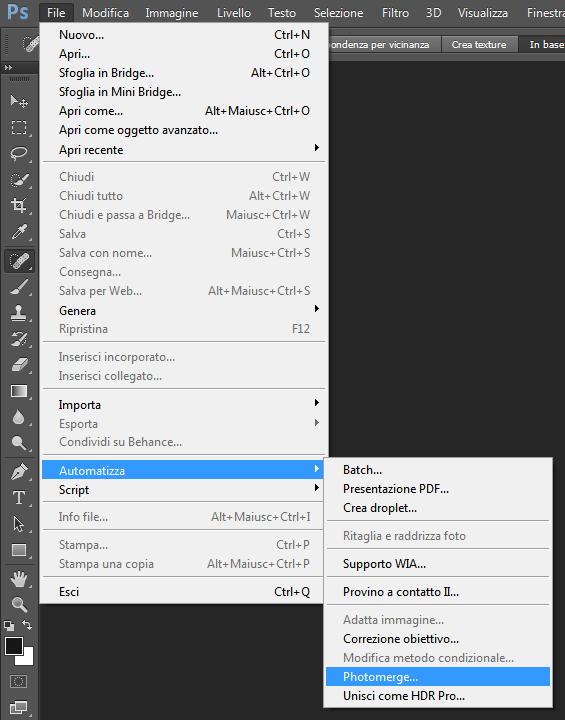Open the Selezione menu
Screen dimensions: 565x720
[339, 12]
